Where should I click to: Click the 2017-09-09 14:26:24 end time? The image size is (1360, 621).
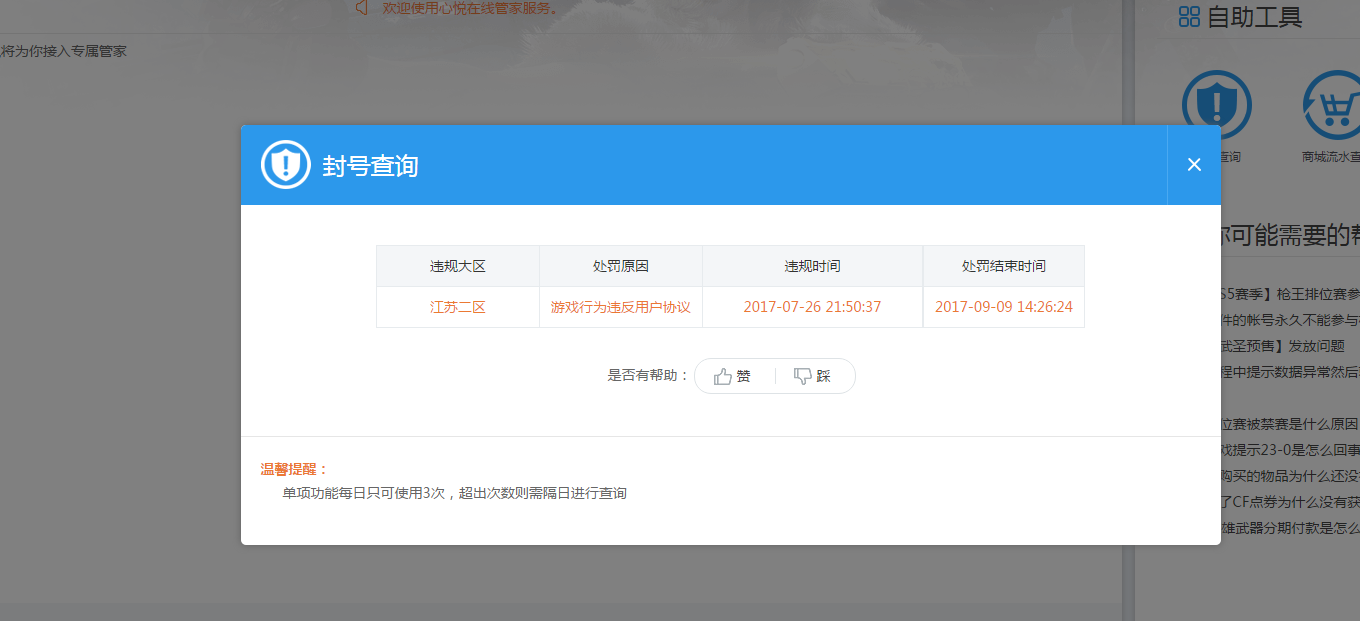tap(1004, 307)
